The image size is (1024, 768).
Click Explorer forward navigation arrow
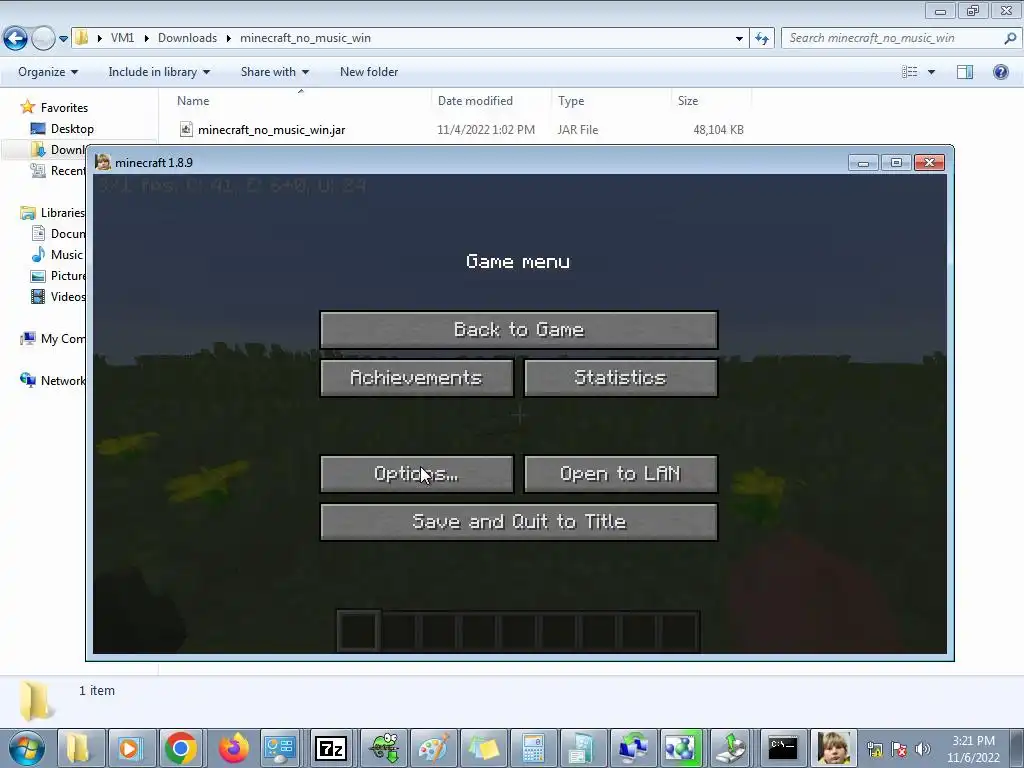click(x=43, y=39)
